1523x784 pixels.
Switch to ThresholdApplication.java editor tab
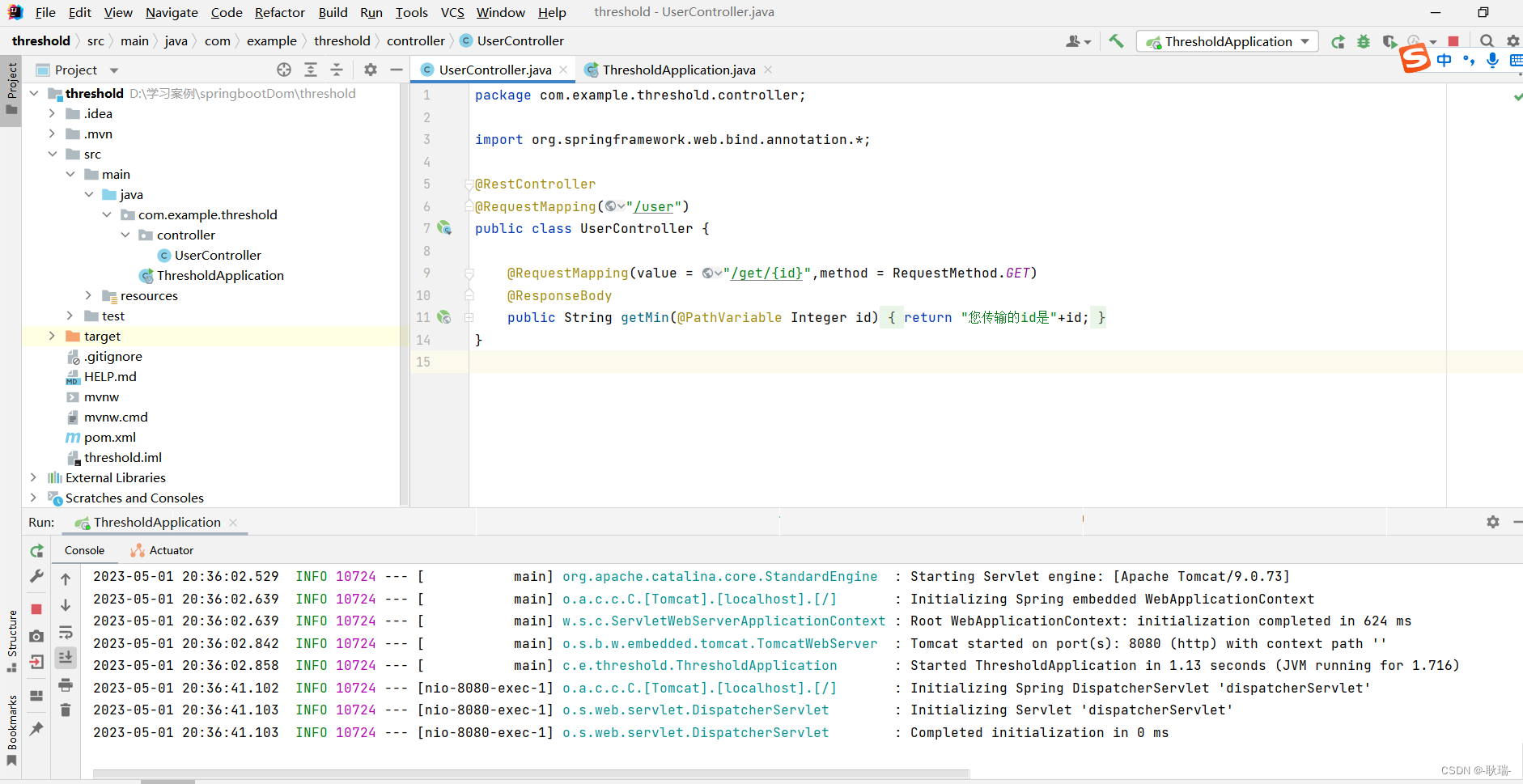(678, 70)
